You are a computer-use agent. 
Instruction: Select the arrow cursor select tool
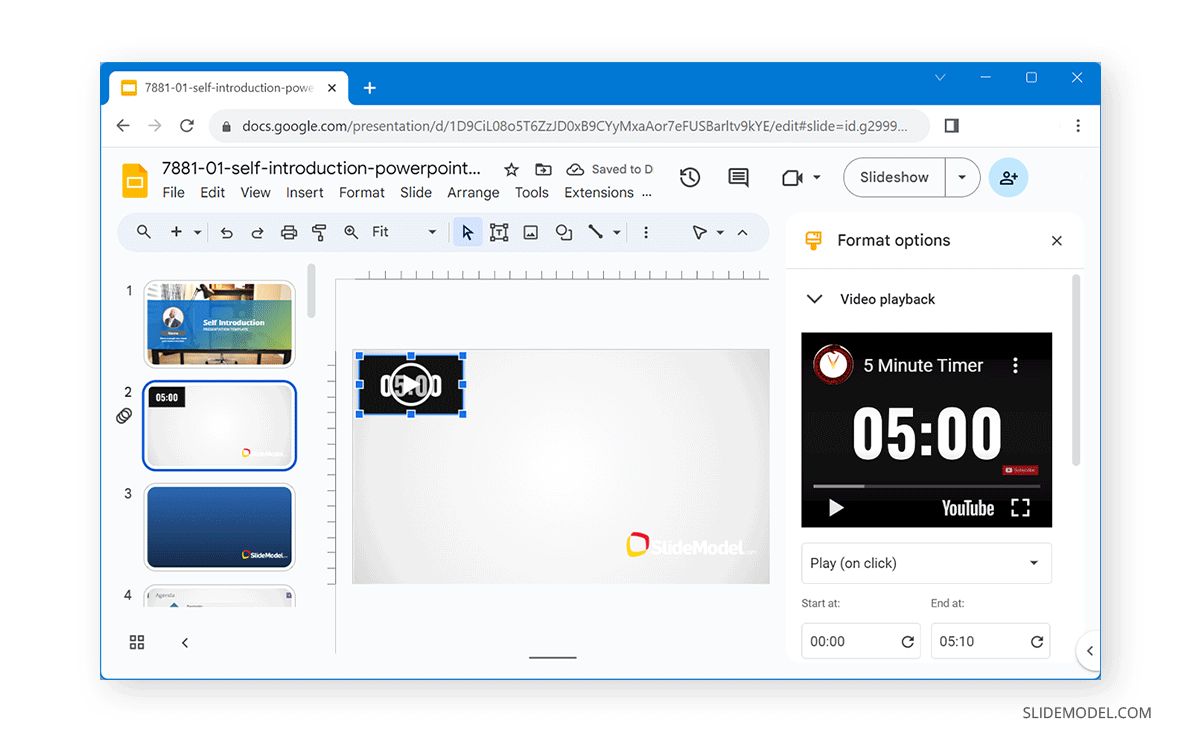click(x=467, y=232)
